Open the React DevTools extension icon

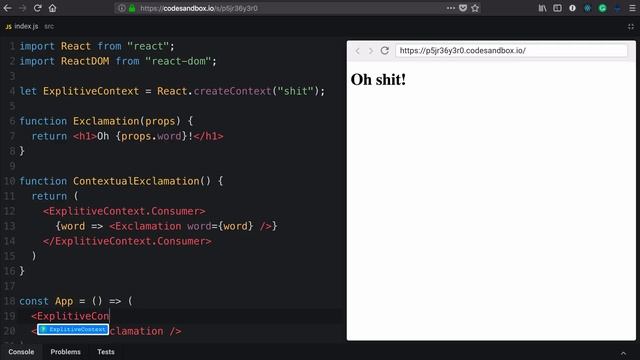587,8
